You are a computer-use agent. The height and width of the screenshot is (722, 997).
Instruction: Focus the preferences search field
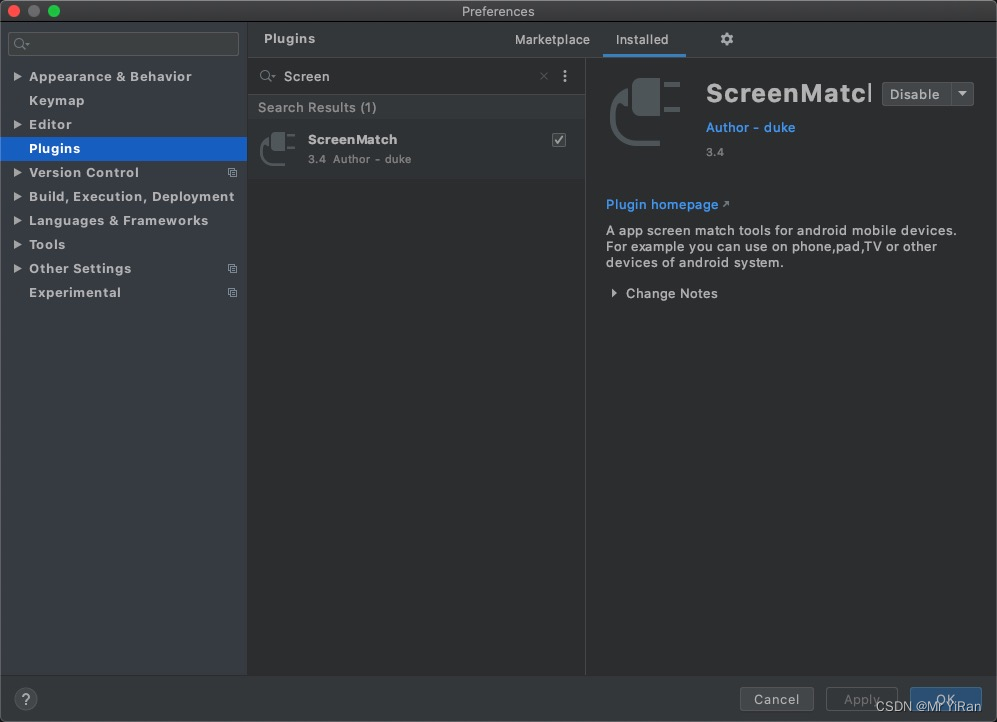click(x=123, y=44)
